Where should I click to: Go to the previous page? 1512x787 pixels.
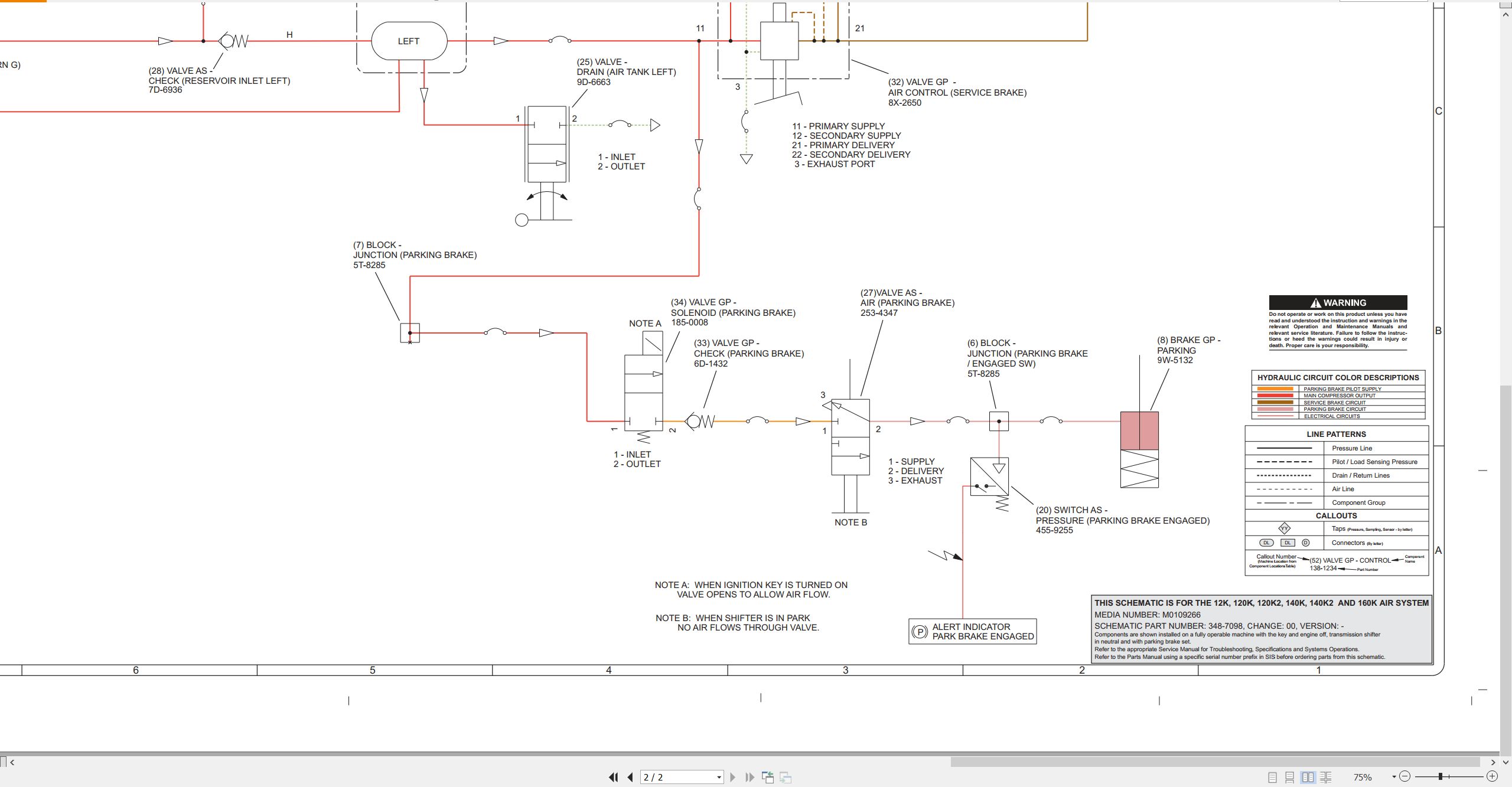tap(630, 777)
